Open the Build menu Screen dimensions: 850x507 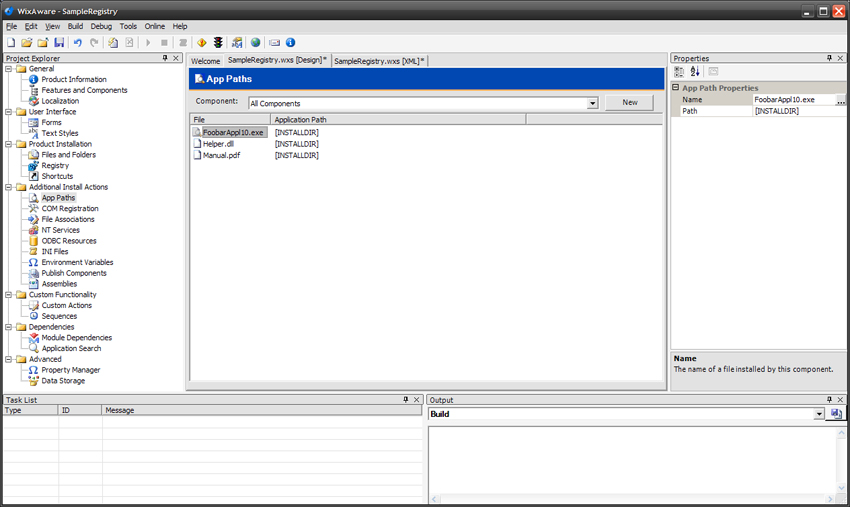pos(75,26)
